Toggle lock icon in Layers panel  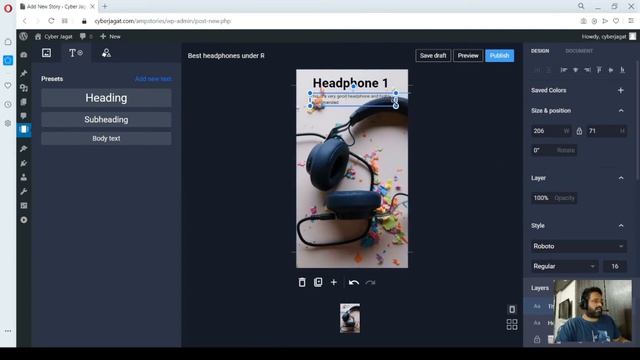pos(537,339)
